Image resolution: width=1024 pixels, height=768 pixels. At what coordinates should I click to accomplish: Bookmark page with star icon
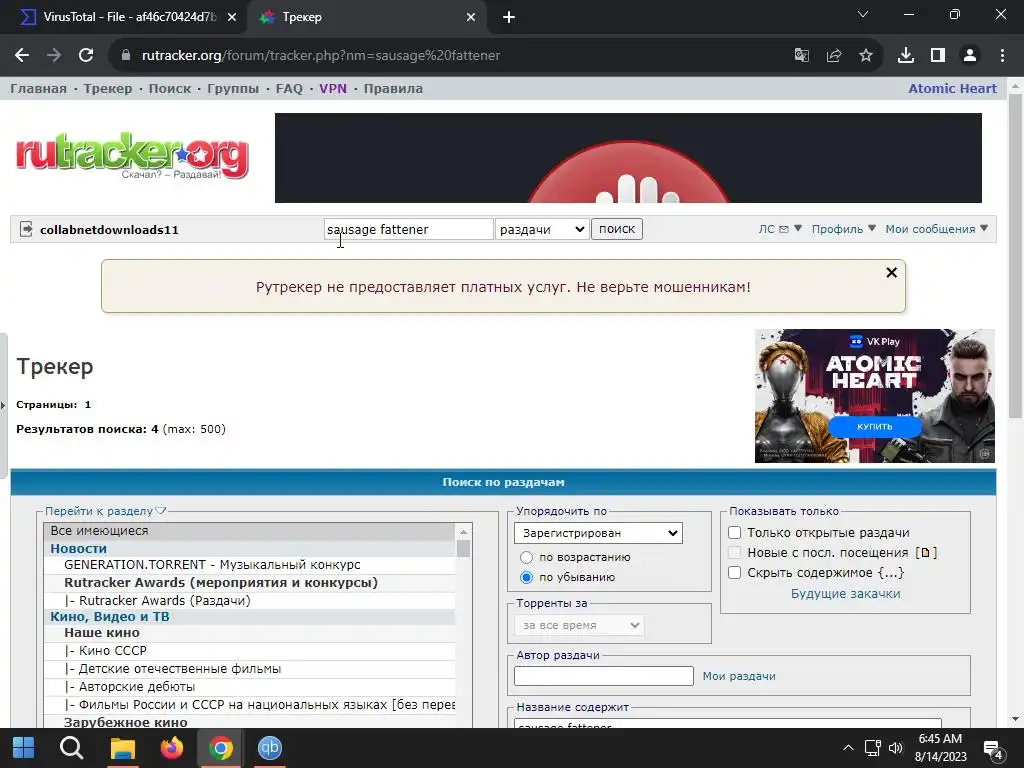coord(866,56)
